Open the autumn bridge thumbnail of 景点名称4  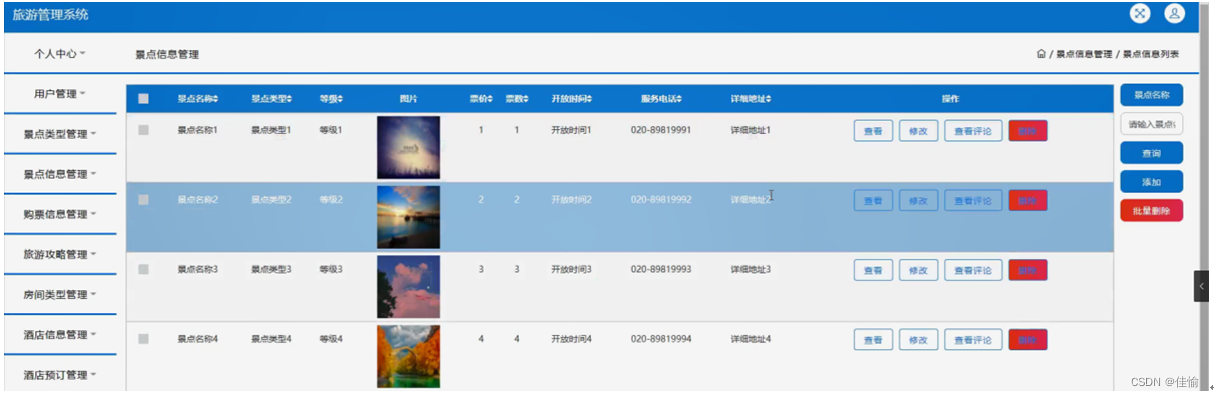408,357
